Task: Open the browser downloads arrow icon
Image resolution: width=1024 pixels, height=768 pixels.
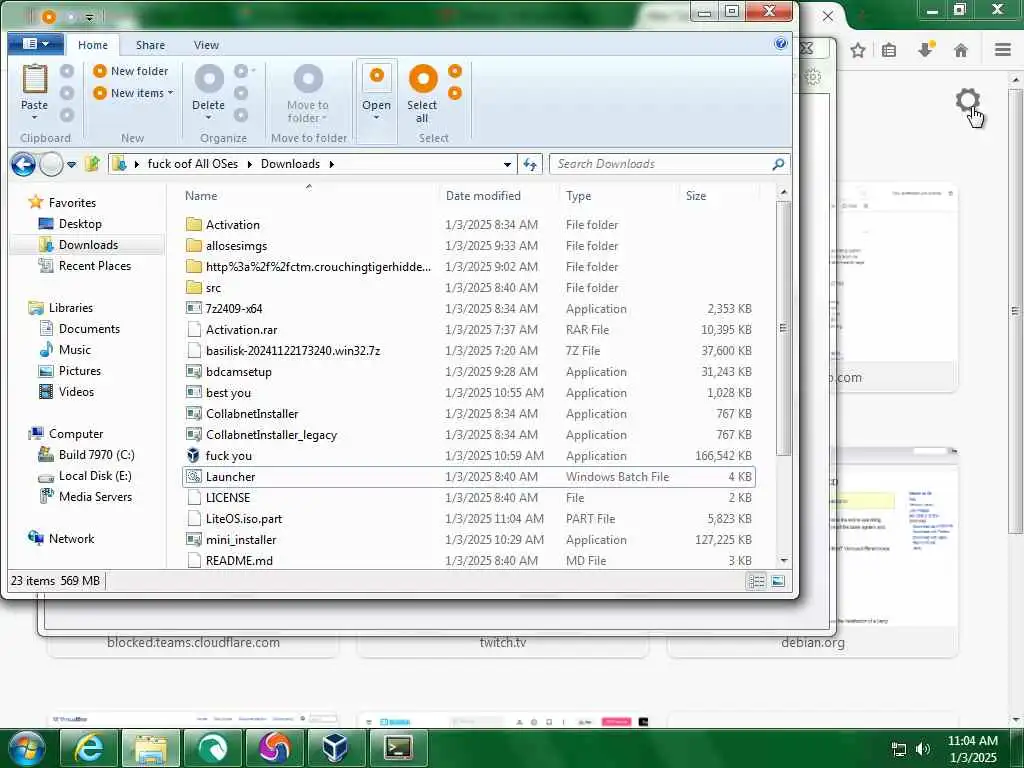Action: point(926,50)
